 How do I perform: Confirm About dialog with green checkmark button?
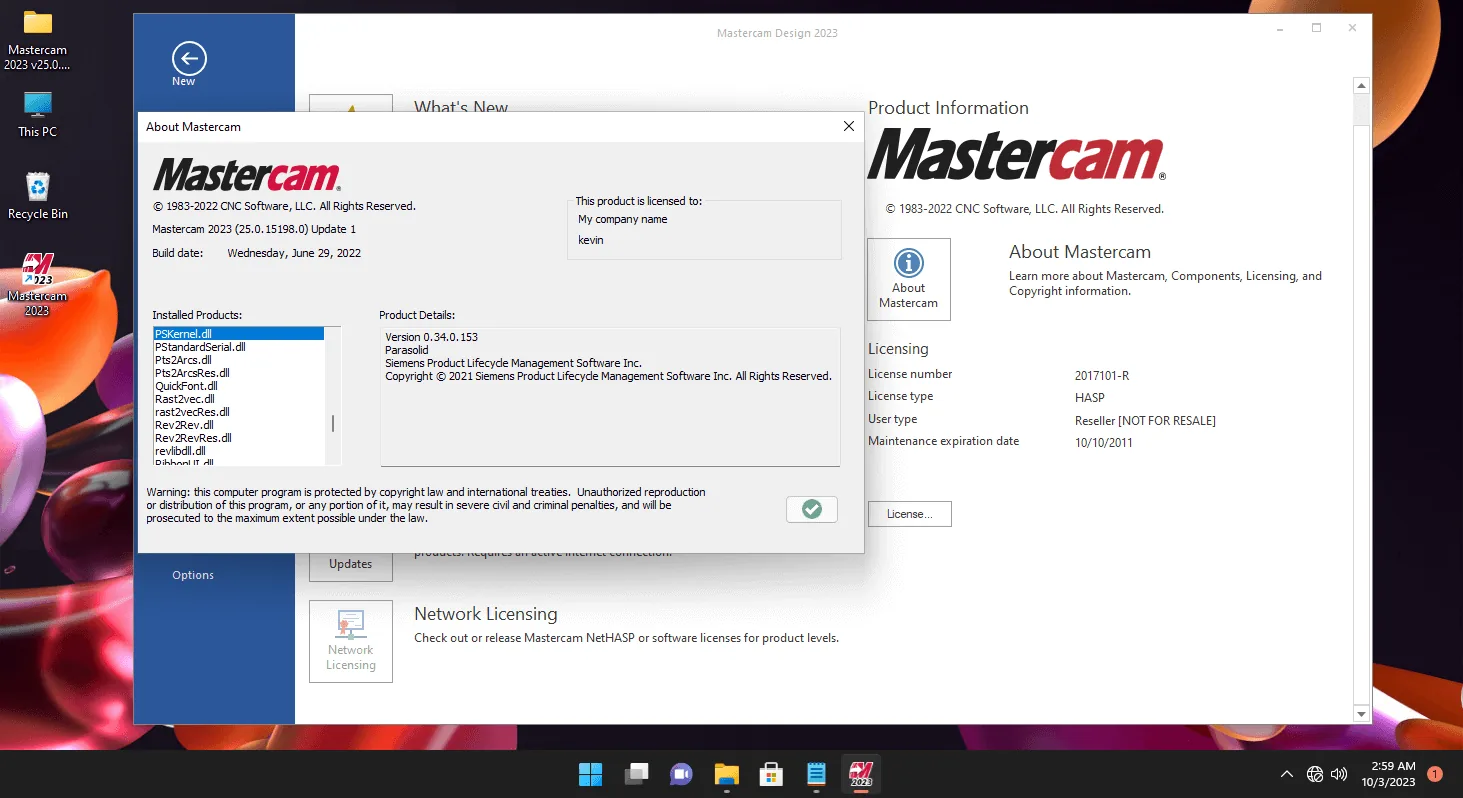[x=812, y=509]
